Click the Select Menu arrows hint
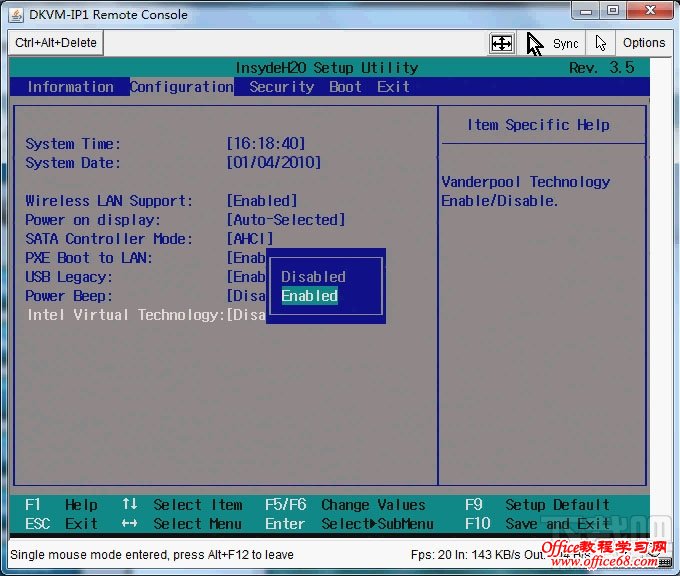Viewport: 680px width, 576px height. (x=182, y=524)
